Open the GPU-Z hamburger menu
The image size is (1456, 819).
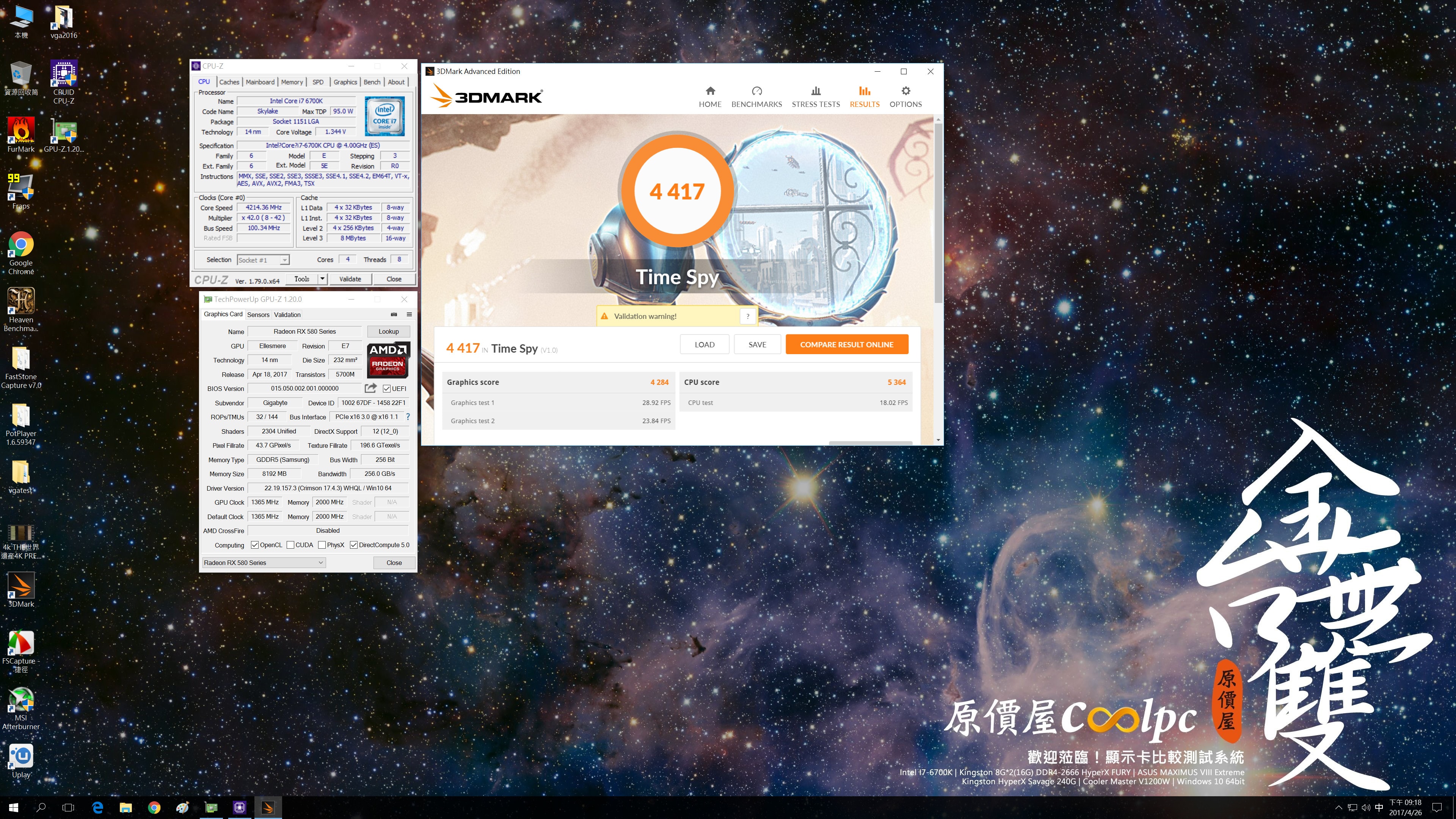[409, 314]
